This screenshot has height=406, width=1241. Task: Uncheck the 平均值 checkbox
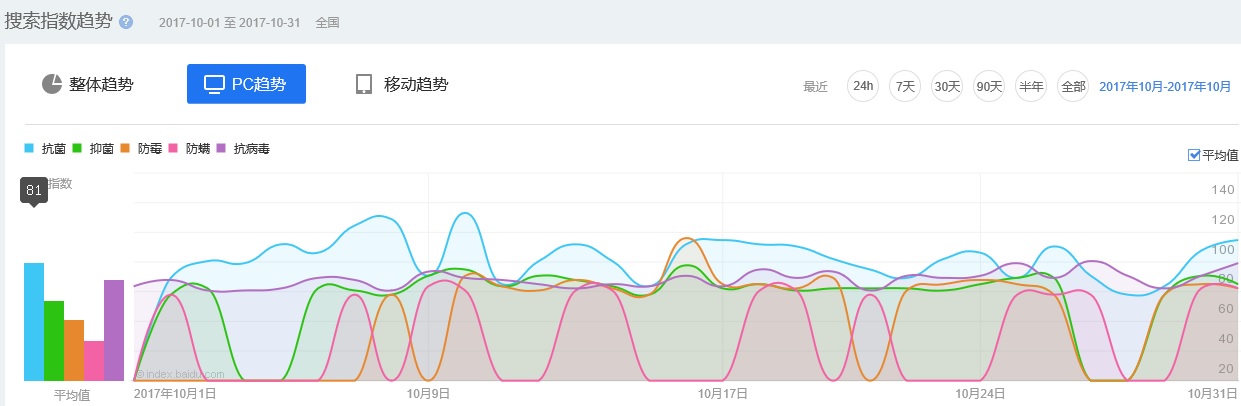coord(1194,155)
